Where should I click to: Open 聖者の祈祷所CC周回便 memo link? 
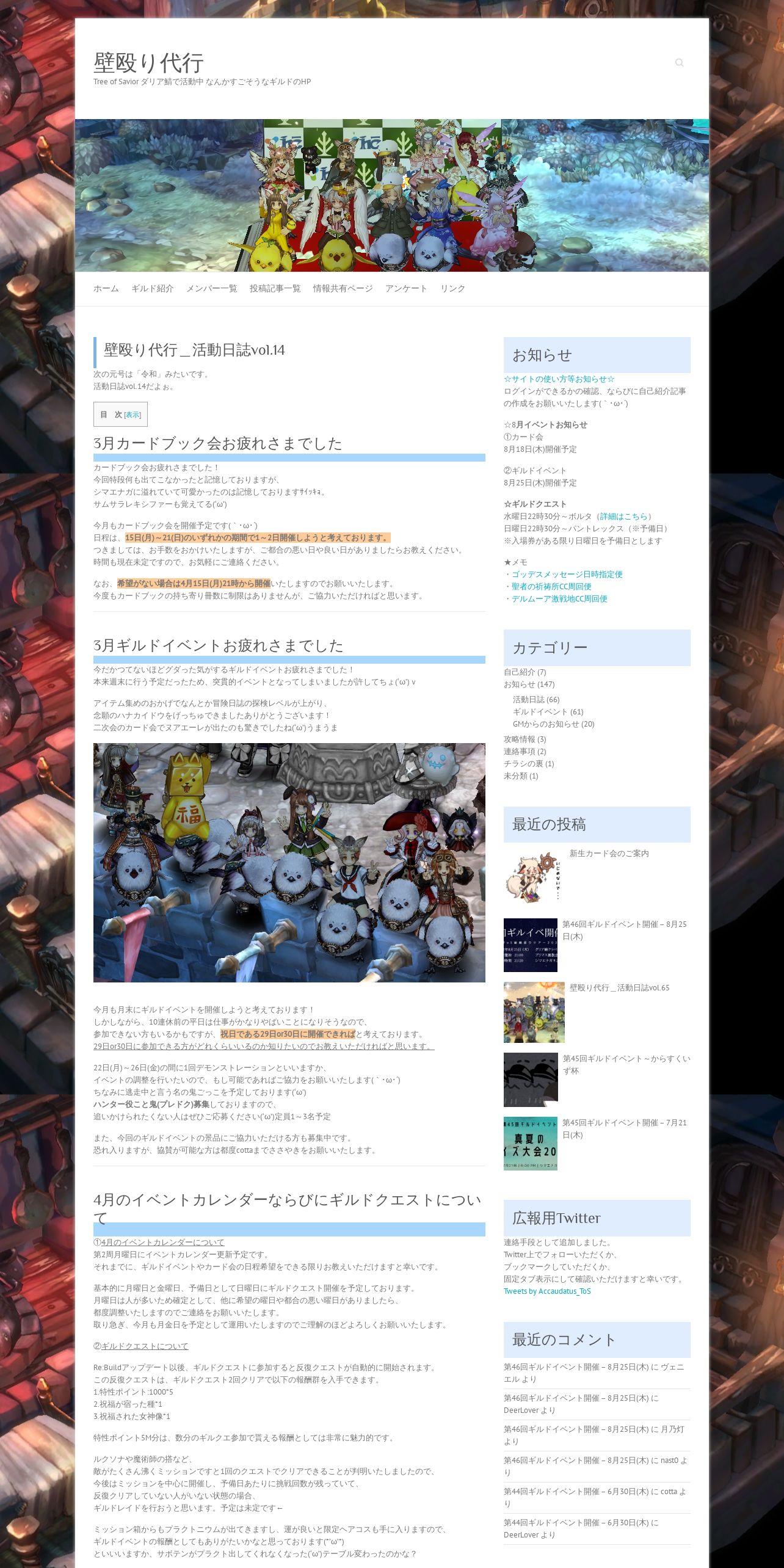point(551,587)
